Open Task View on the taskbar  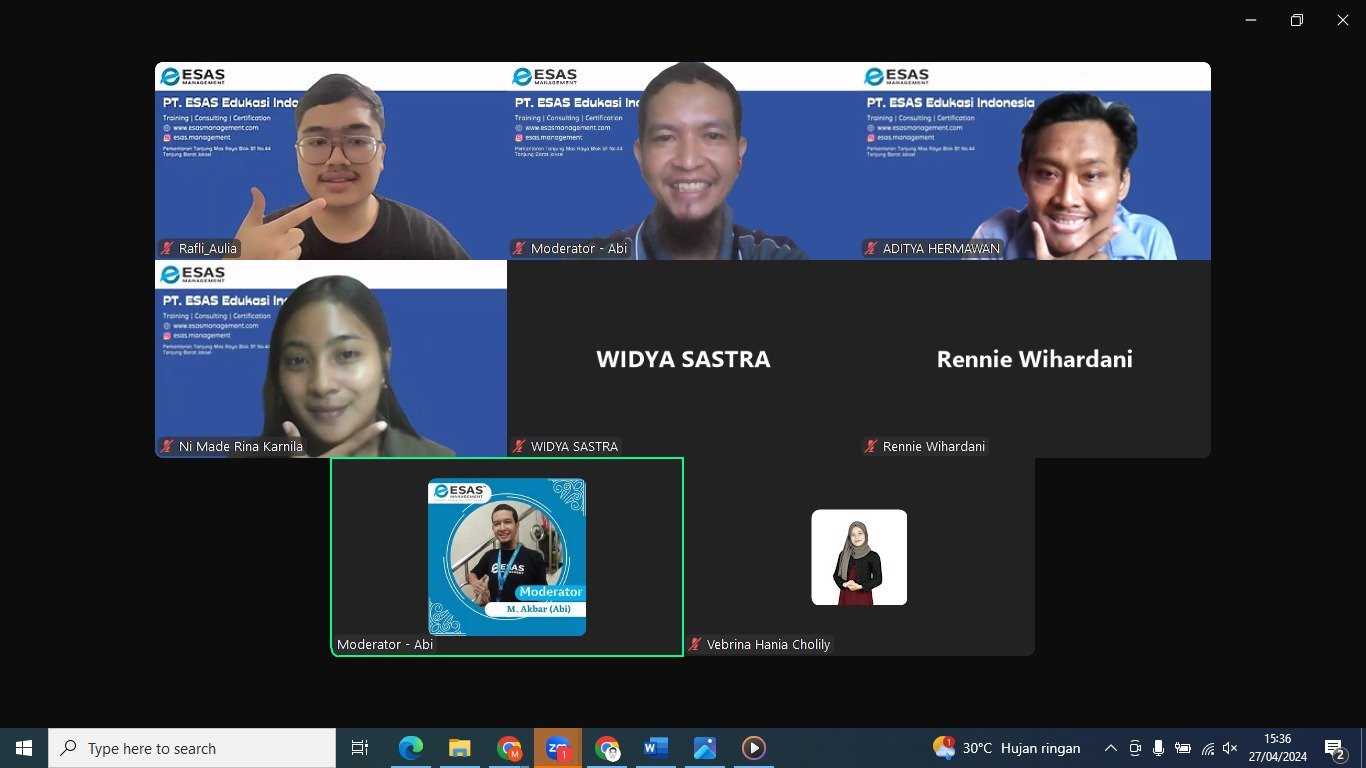pos(360,748)
